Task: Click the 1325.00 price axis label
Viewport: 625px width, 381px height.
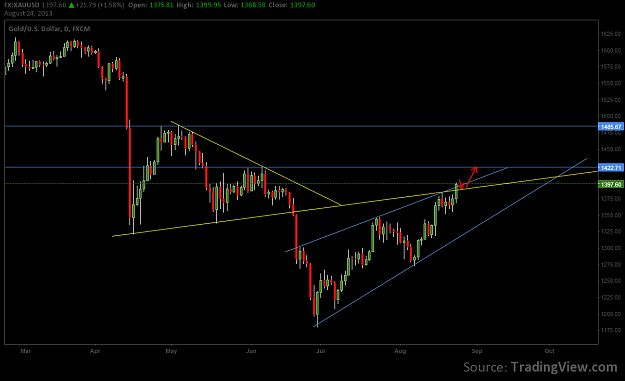Action: tap(611, 232)
